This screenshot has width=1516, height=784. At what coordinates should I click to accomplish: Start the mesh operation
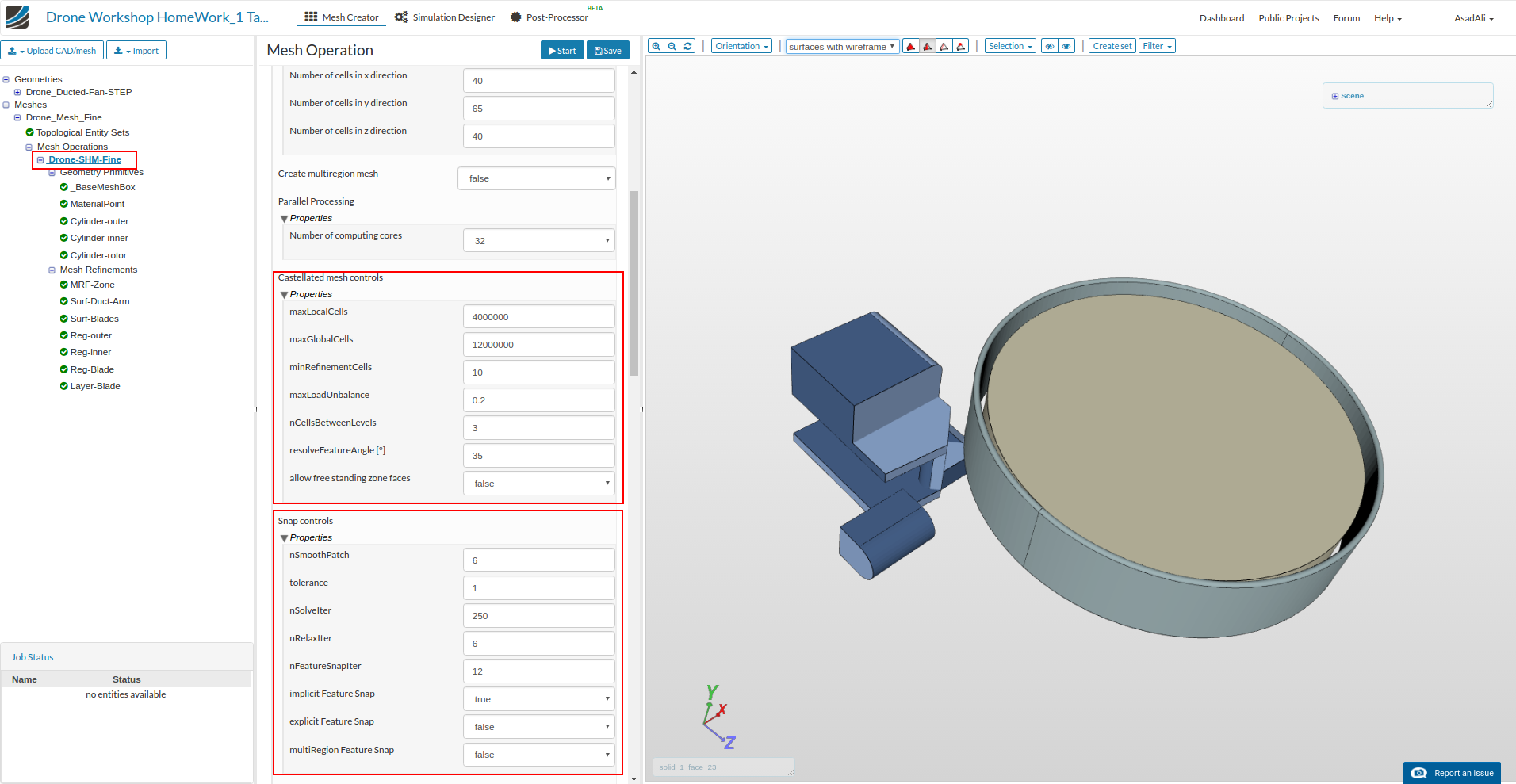(562, 51)
